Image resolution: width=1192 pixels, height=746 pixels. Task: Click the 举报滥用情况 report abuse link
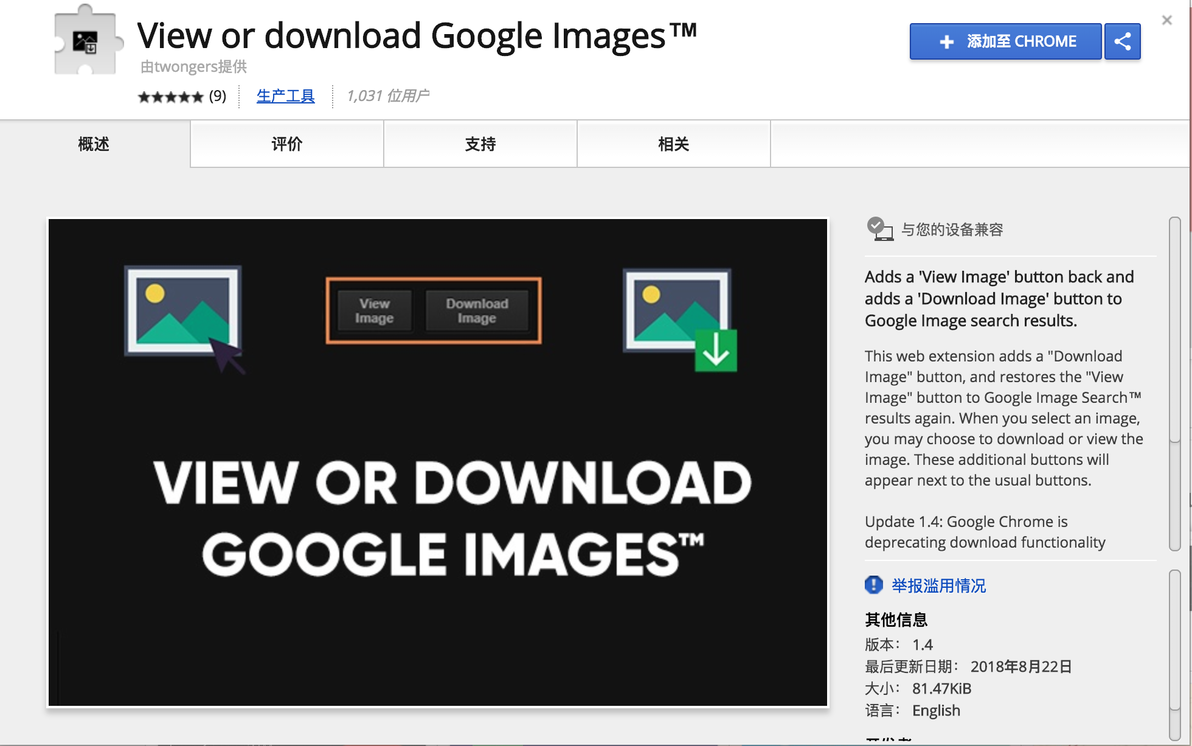(x=938, y=586)
